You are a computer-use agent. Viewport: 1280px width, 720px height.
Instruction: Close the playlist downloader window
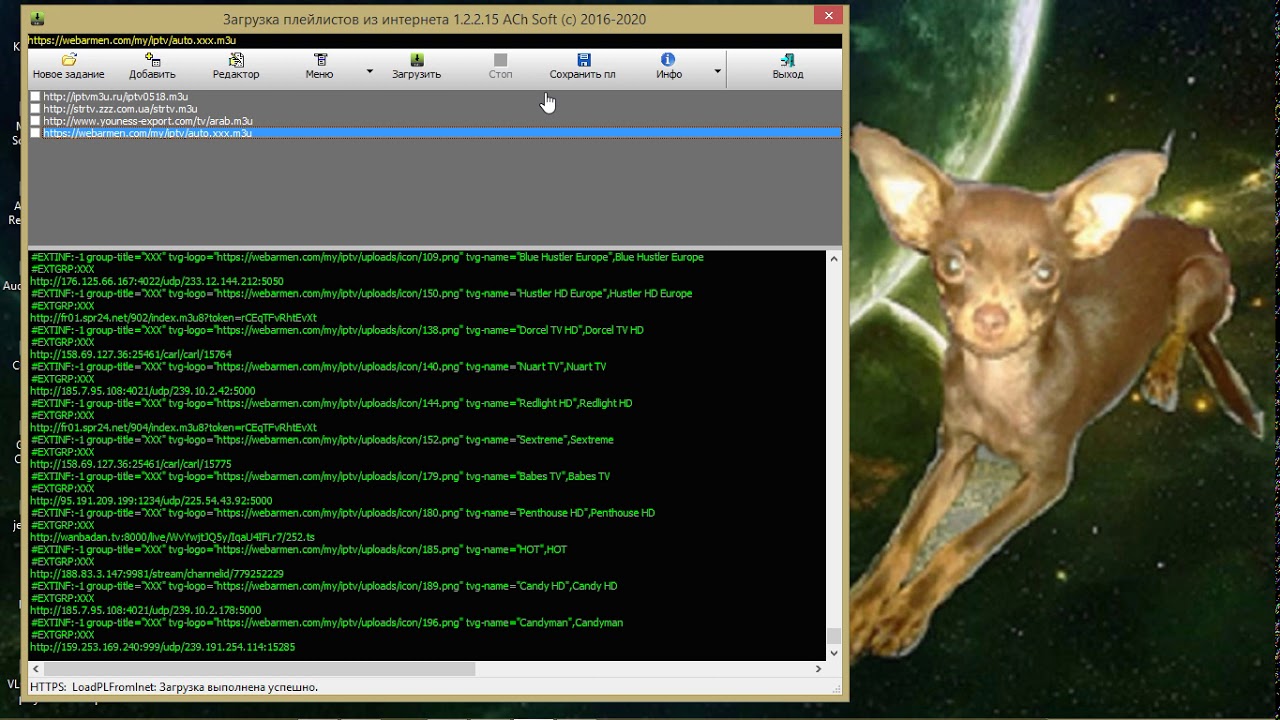click(827, 15)
